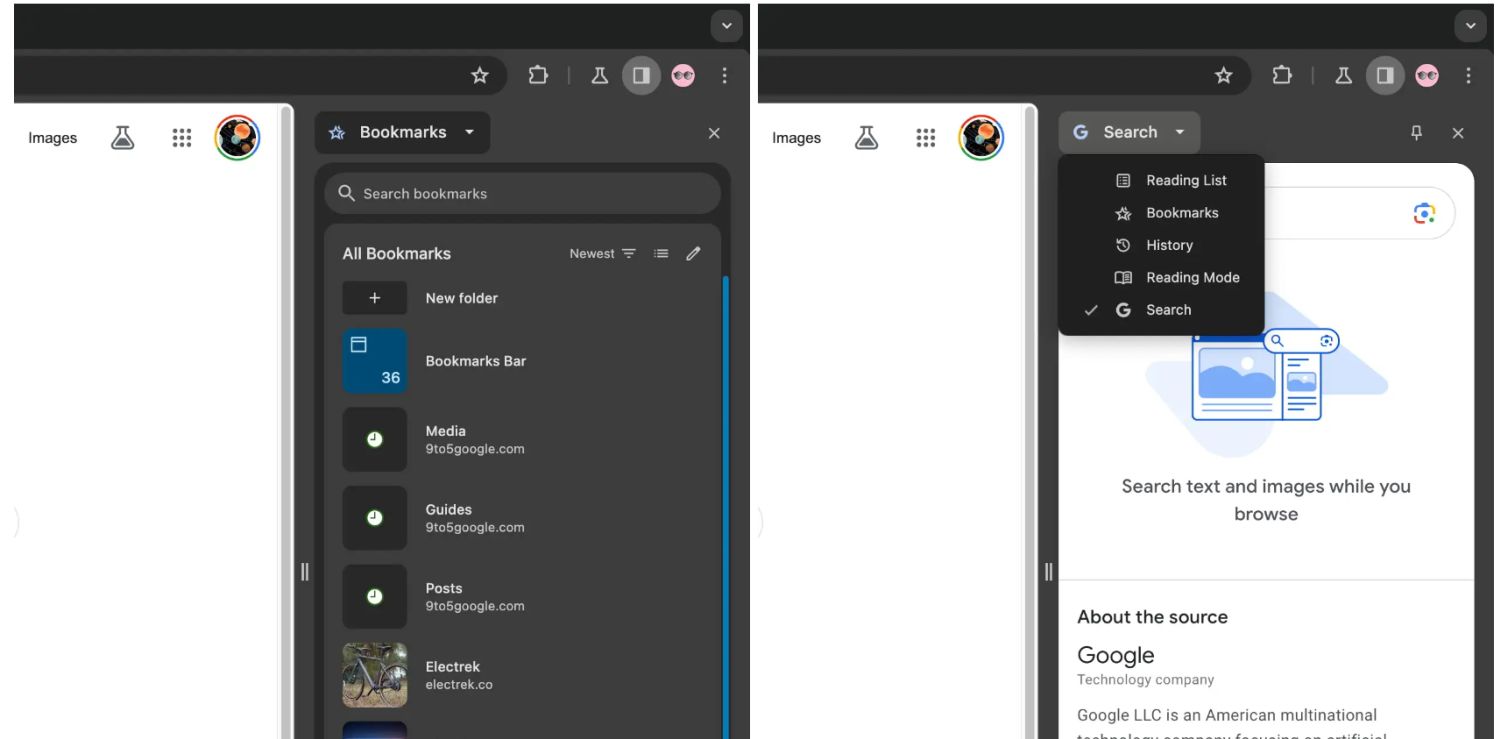Open the Google apps grid beside the Bookmarks panel
The width and height of the screenshot is (1500, 739).
point(181,138)
